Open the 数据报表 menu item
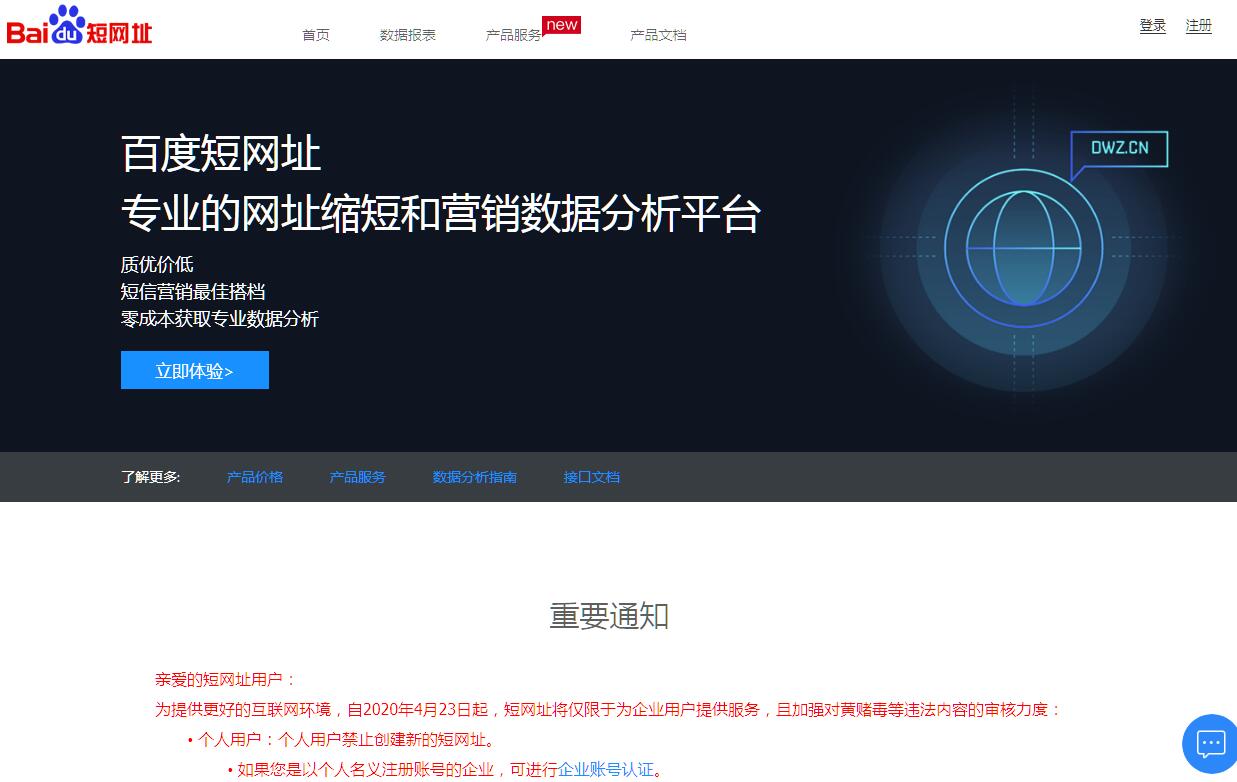Viewport: 1237px width, 782px height. click(x=407, y=35)
